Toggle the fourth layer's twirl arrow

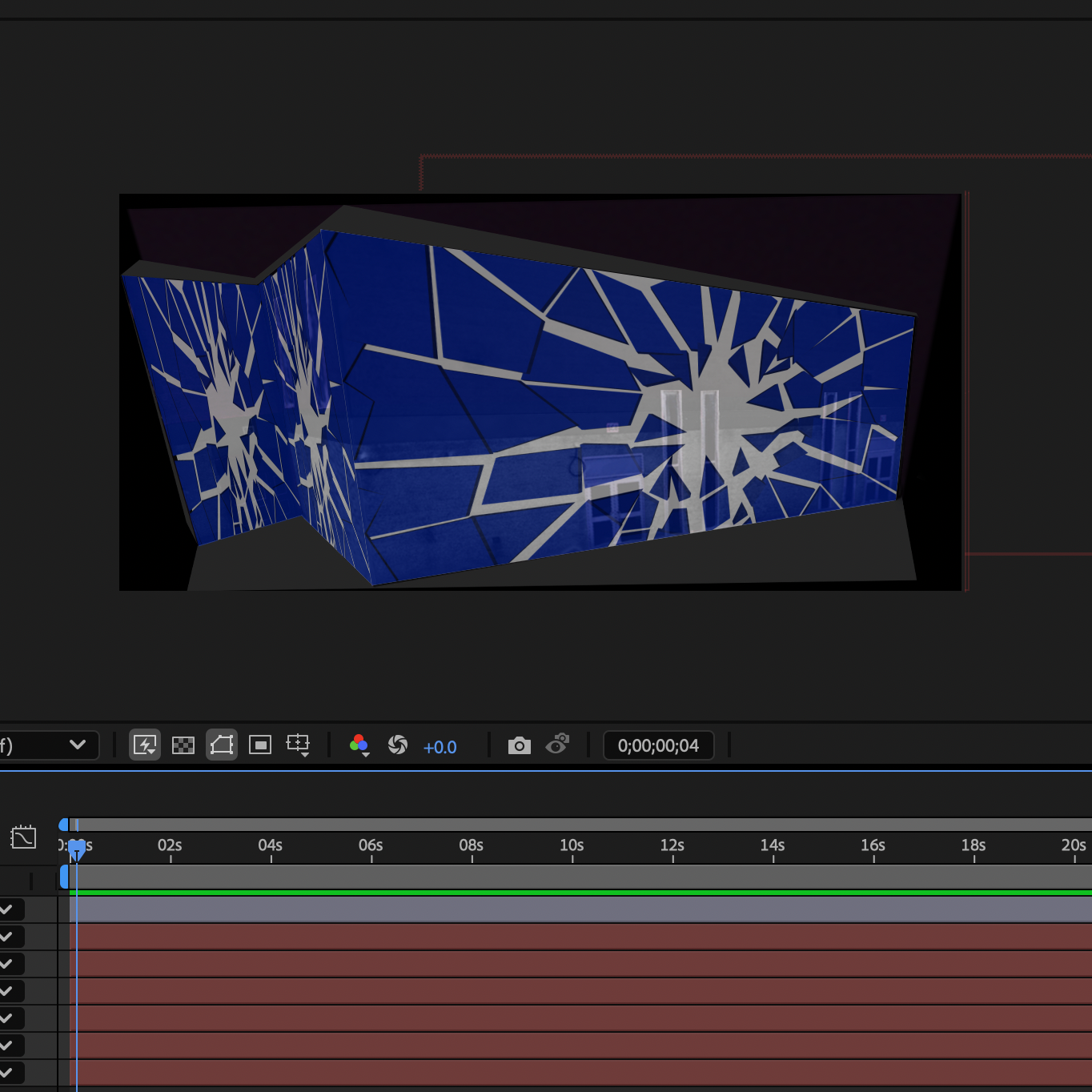tap(8, 990)
